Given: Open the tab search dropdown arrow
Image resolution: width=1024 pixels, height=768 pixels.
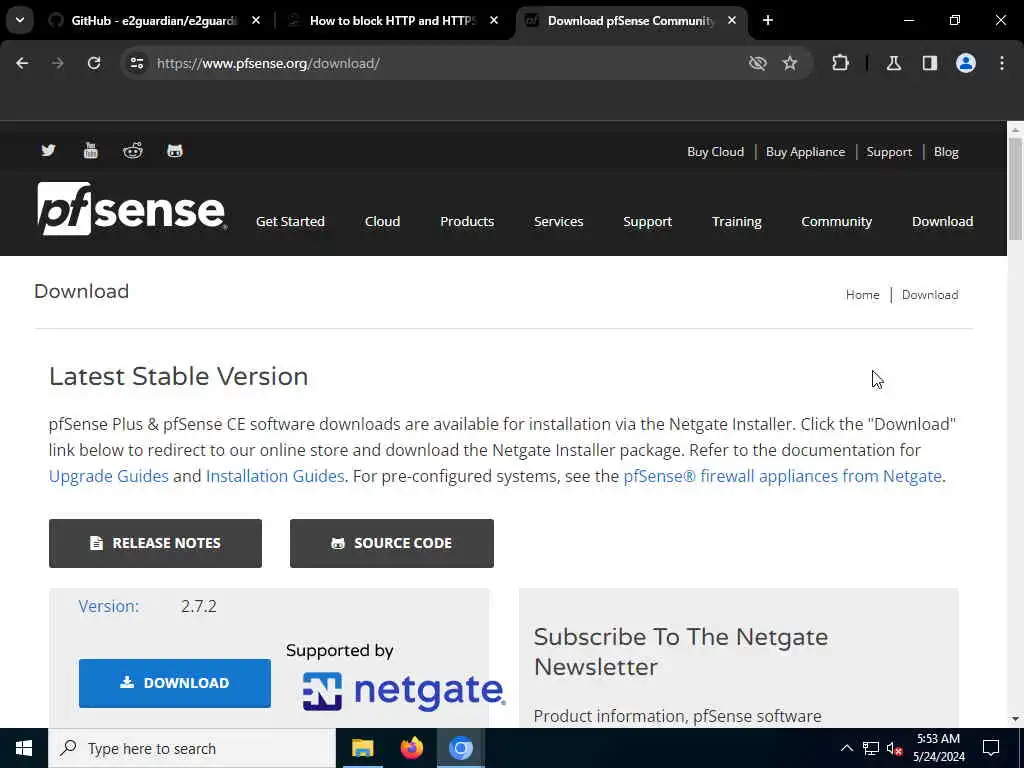Looking at the screenshot, I should pyautogui.click(x=20, y=20).
